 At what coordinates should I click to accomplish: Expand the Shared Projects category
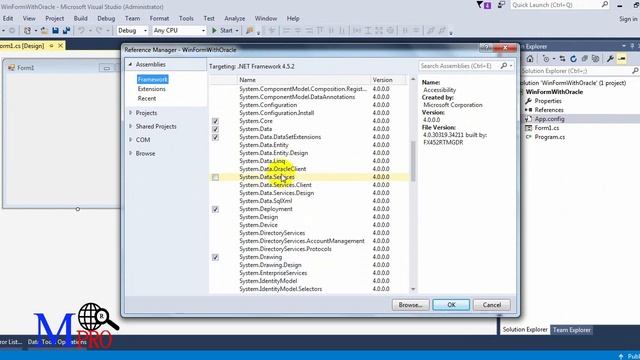pos(131,127)
